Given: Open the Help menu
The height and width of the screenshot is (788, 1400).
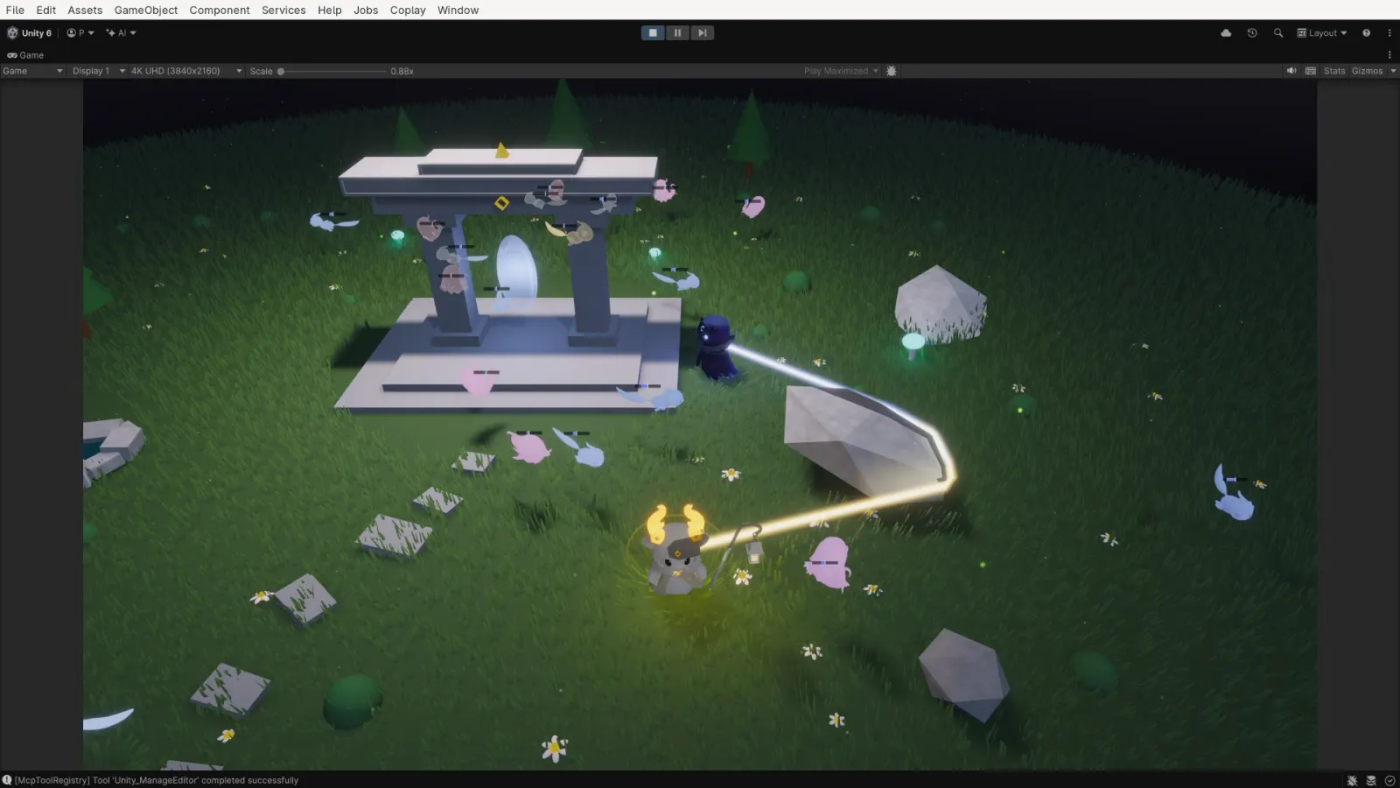Looking at the screenshot, I should (x=330, y=10).
